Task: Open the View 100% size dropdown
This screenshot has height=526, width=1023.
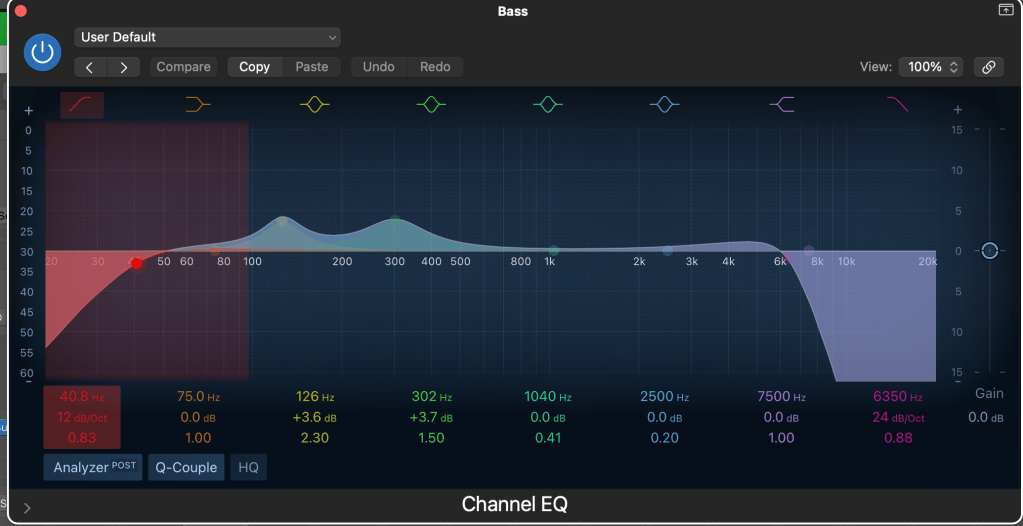Action: point(931,67)
